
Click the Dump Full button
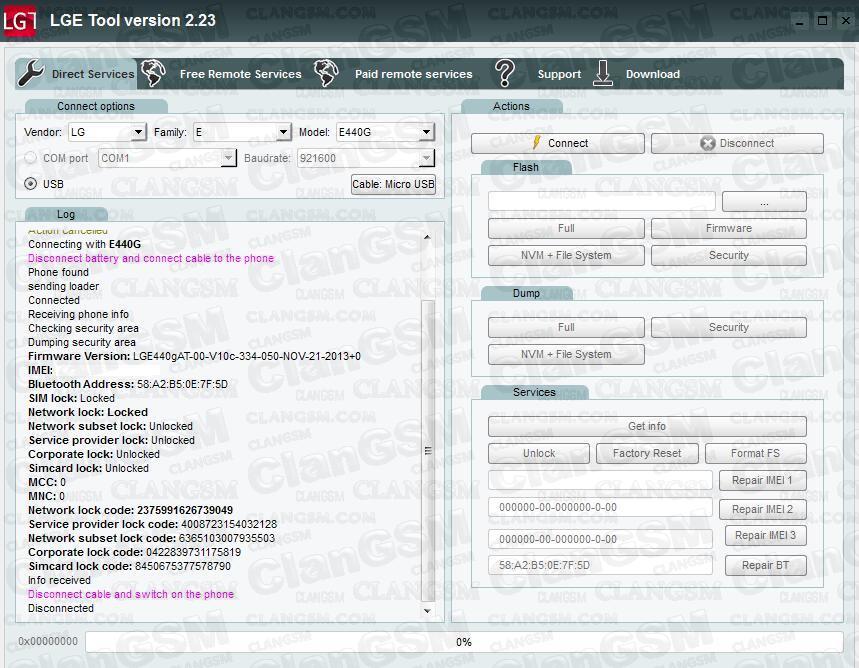tap(566, 327)
